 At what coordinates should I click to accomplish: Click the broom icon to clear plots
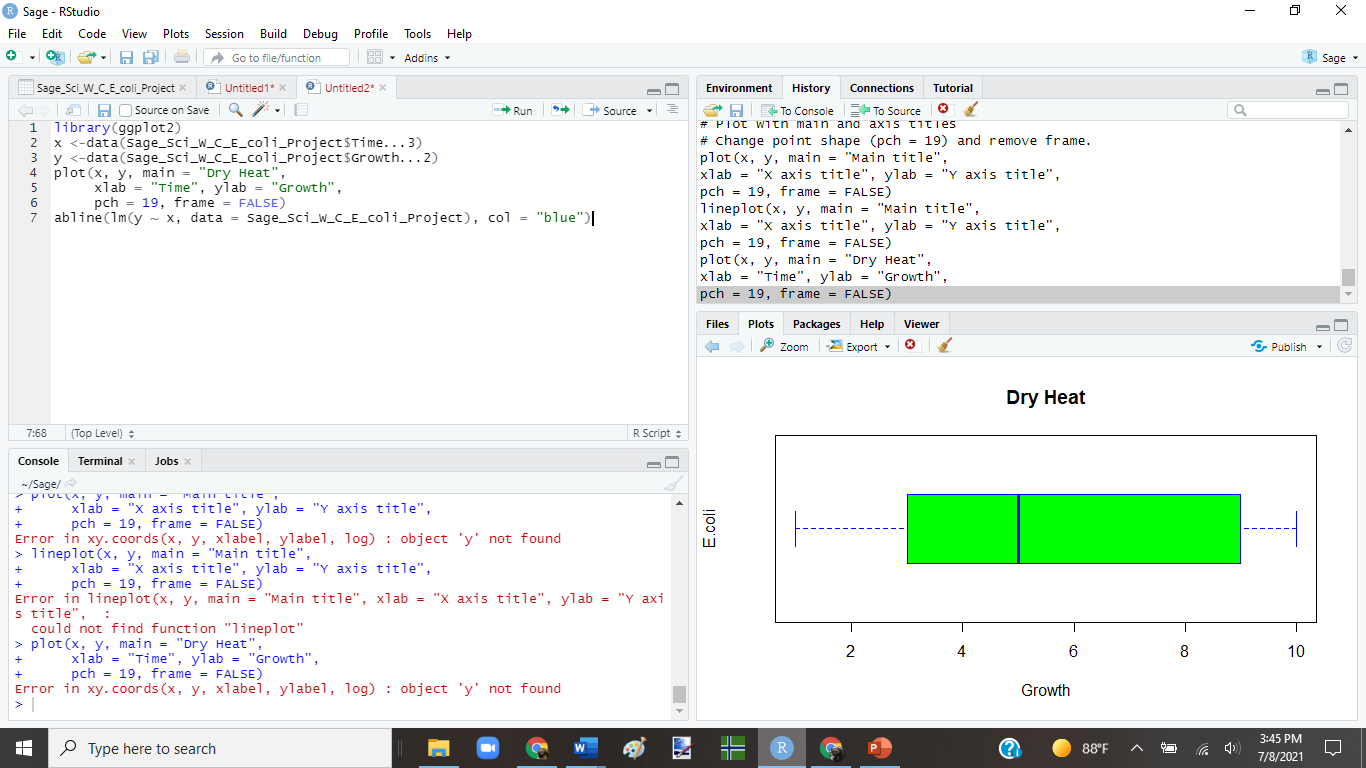(945, 346)
